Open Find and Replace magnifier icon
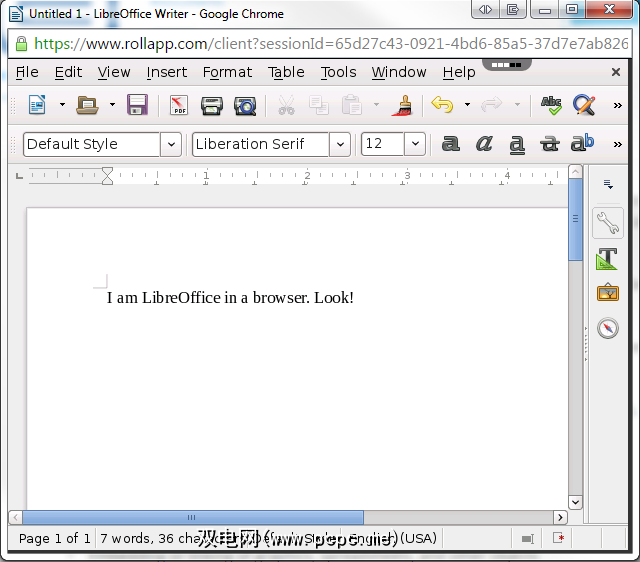Image resolution: width=640 pixels, height=562 pixels. click(x=584, y=105)
